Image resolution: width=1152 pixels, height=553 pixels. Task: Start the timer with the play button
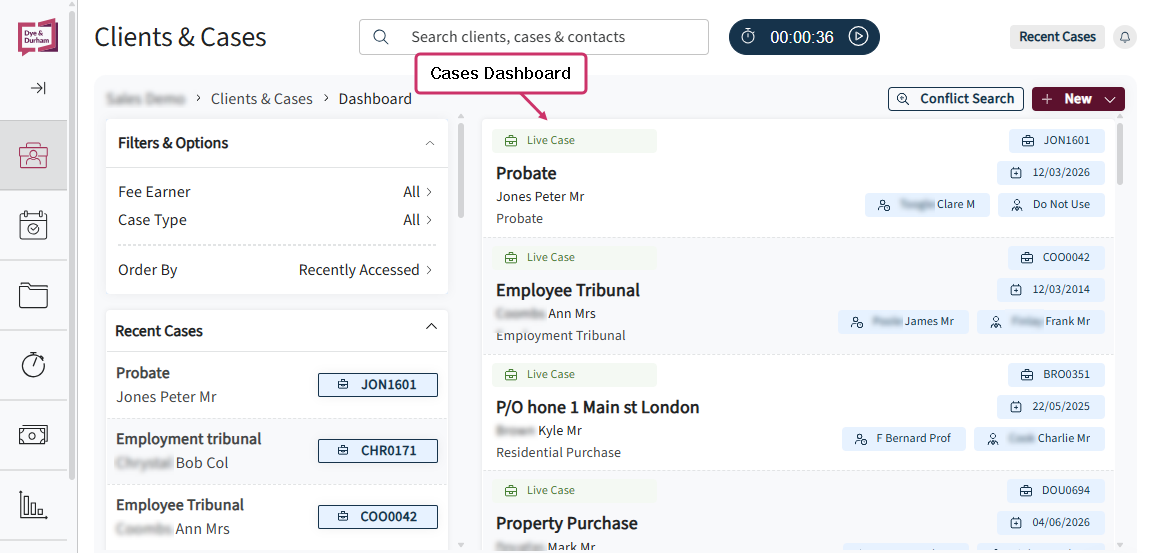tap(858, 36)
